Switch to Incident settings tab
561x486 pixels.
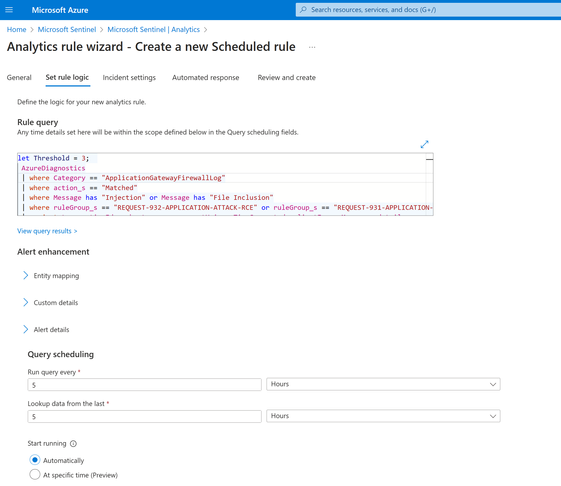[x=129, y=78]
